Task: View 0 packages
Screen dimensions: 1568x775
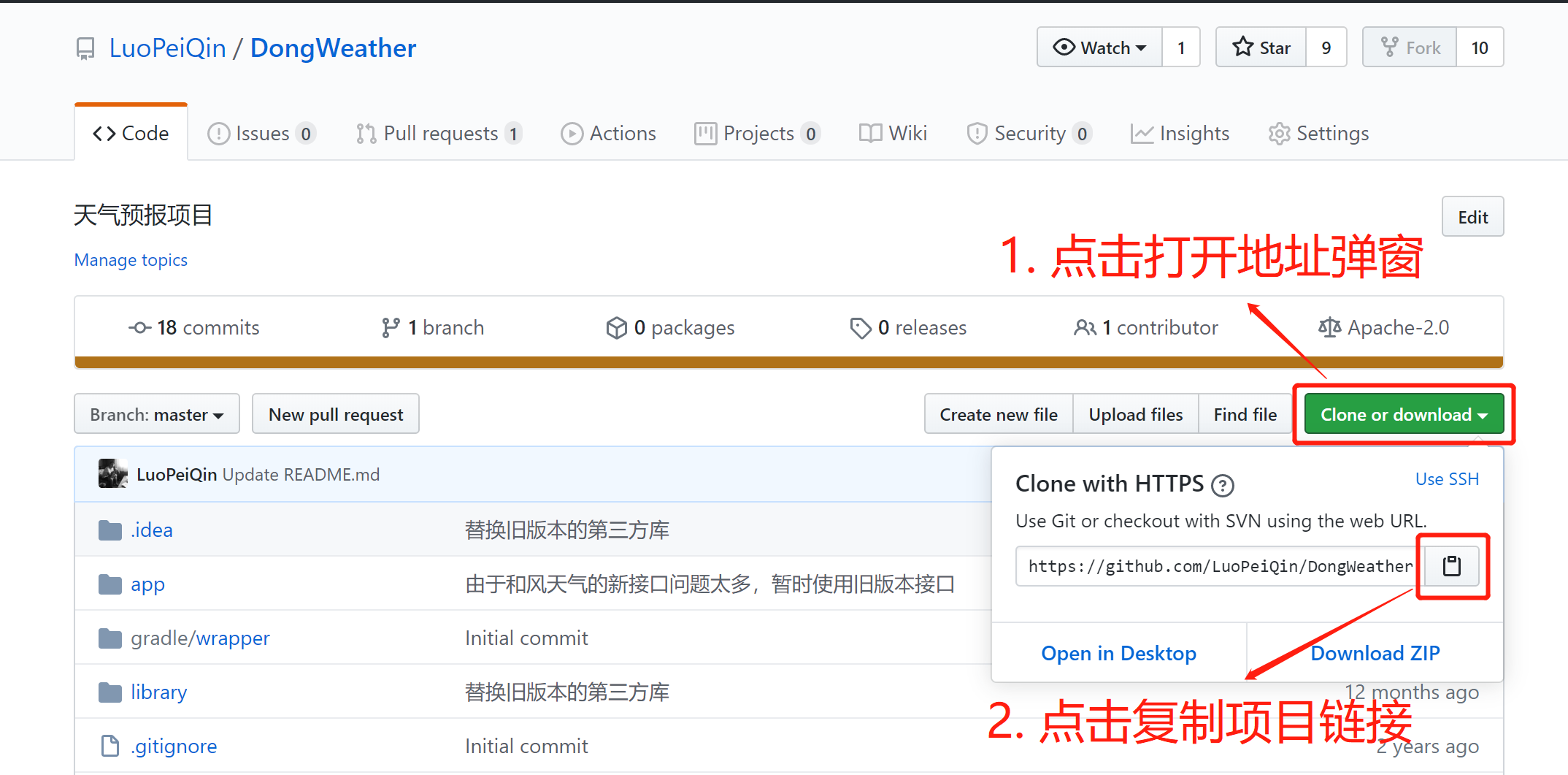Action: 670,328
